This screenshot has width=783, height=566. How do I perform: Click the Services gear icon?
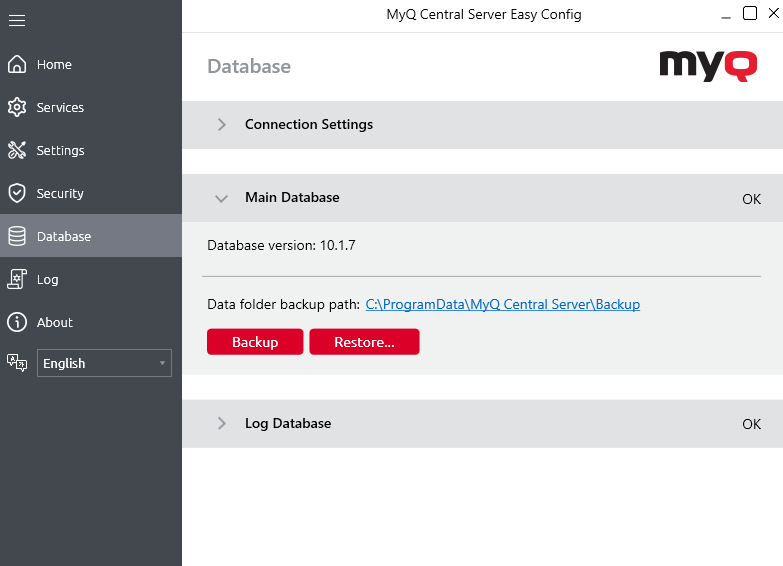pos(17,108)
